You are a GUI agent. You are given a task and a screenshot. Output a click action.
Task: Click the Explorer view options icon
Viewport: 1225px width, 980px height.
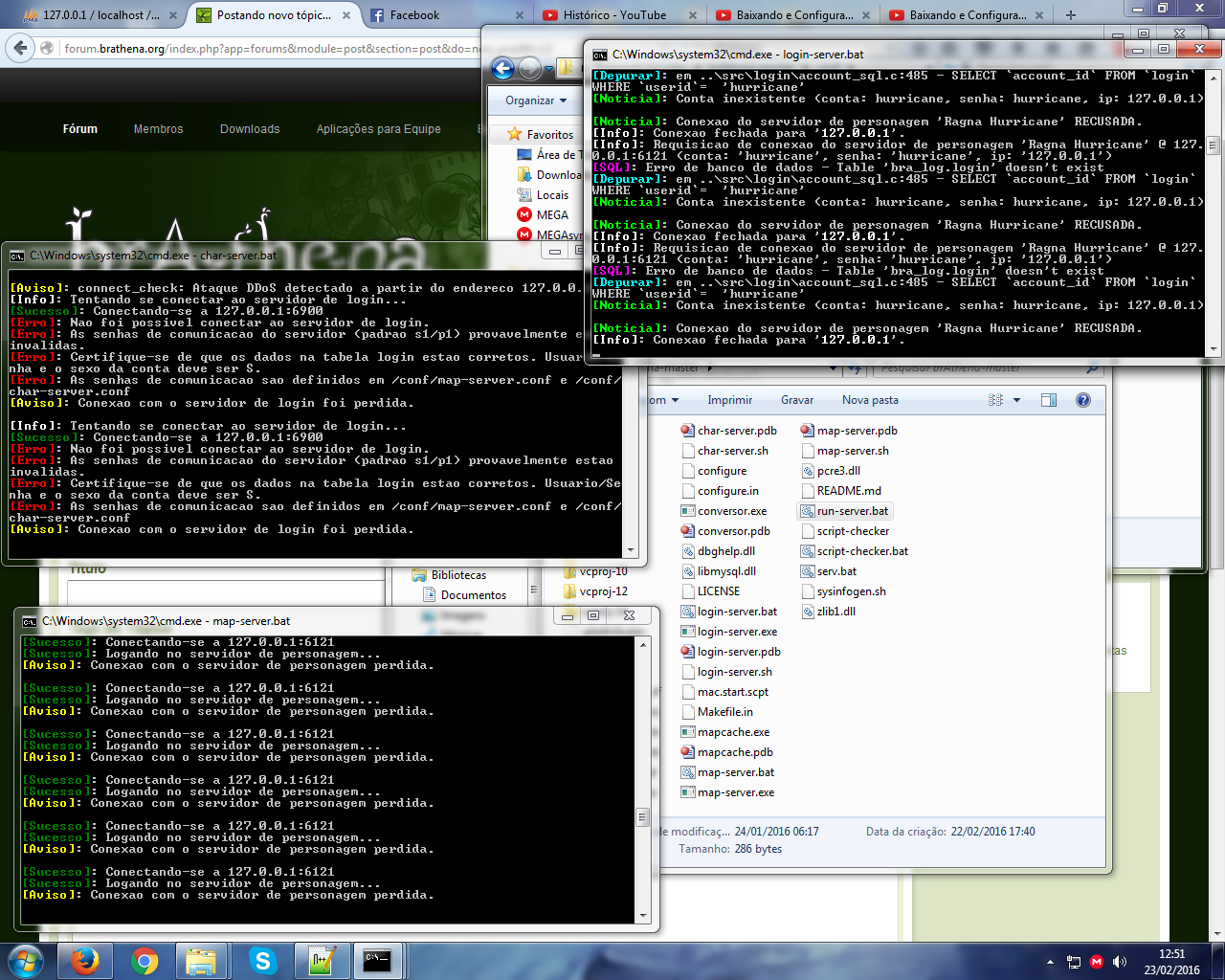coord(996,400)
